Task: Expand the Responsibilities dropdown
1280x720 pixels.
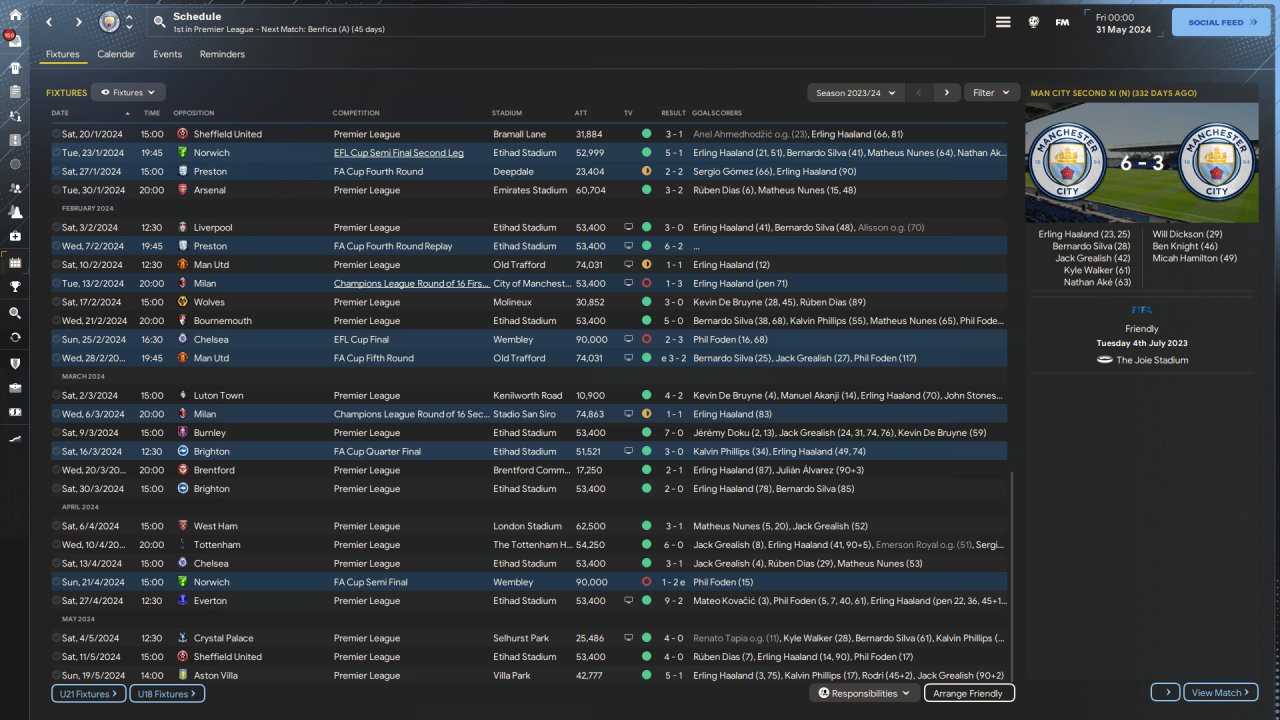Action: 864,693
